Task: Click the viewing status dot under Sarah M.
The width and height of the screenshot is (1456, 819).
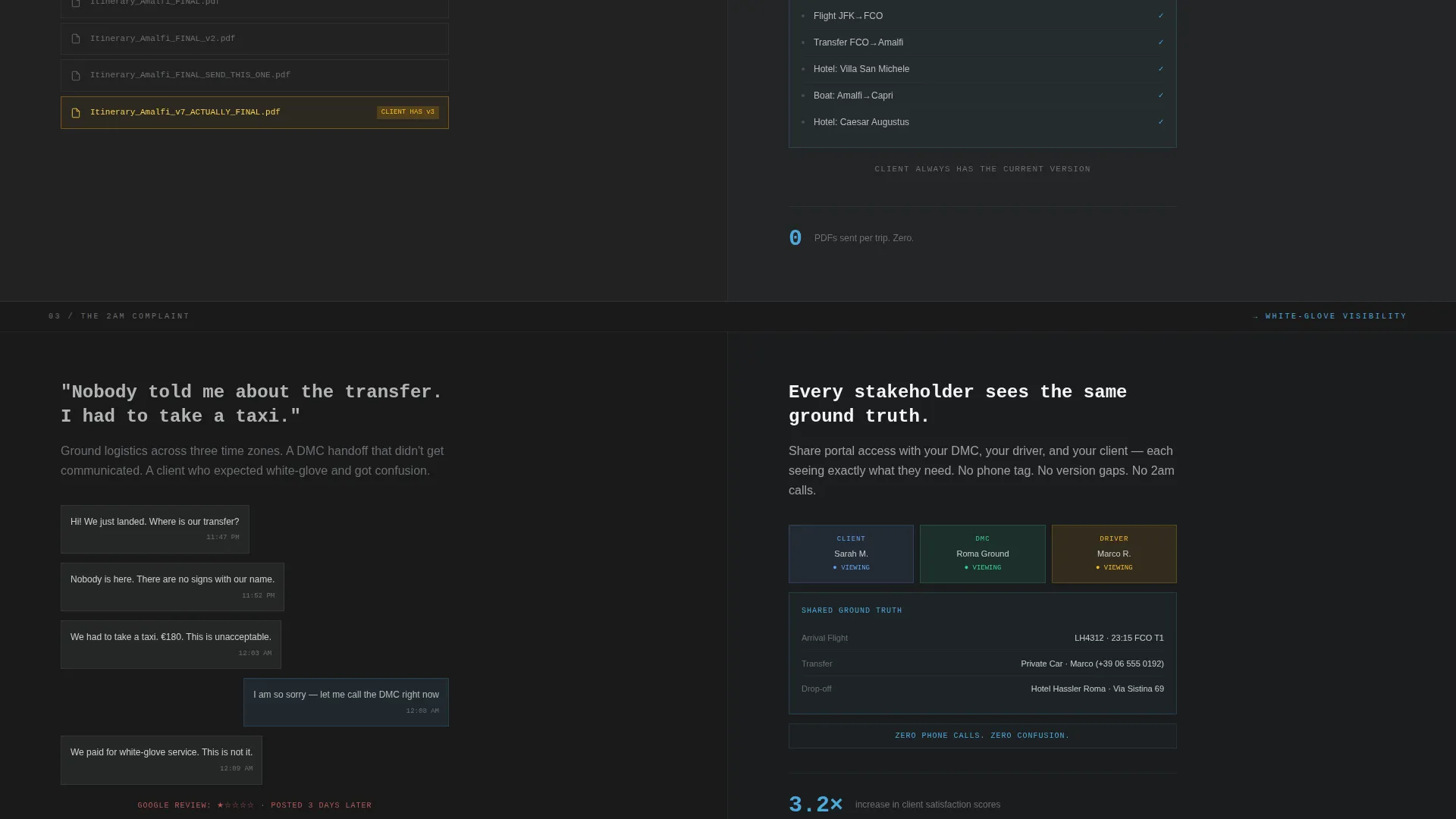Action: coord(835,568)
